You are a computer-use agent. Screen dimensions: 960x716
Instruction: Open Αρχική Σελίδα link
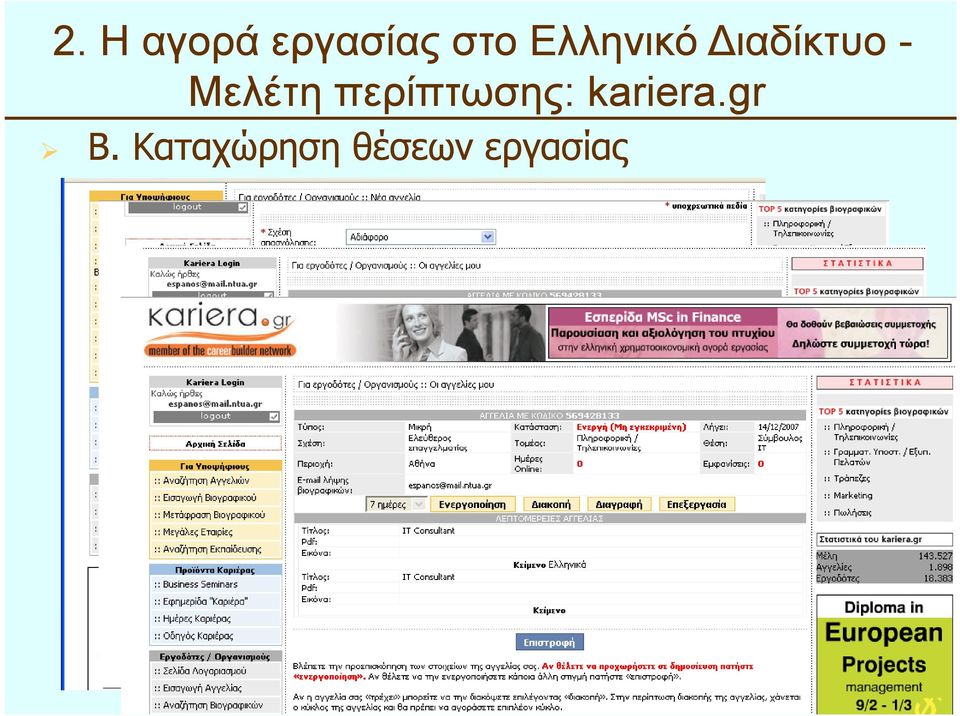[x=216, y=443]
